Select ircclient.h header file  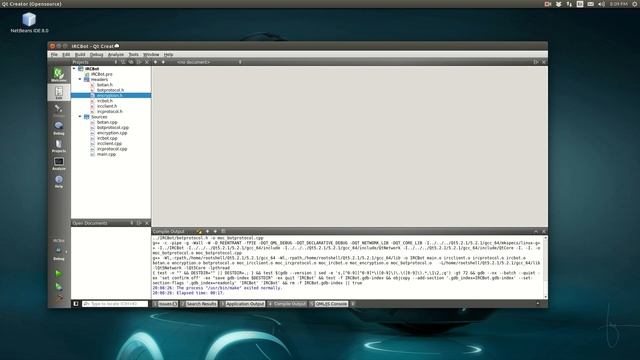click(x=107, y=106)
